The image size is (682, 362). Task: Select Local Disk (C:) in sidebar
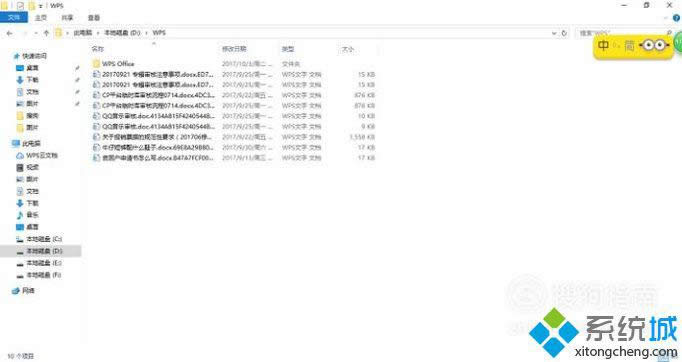click(x=39, y=239)
